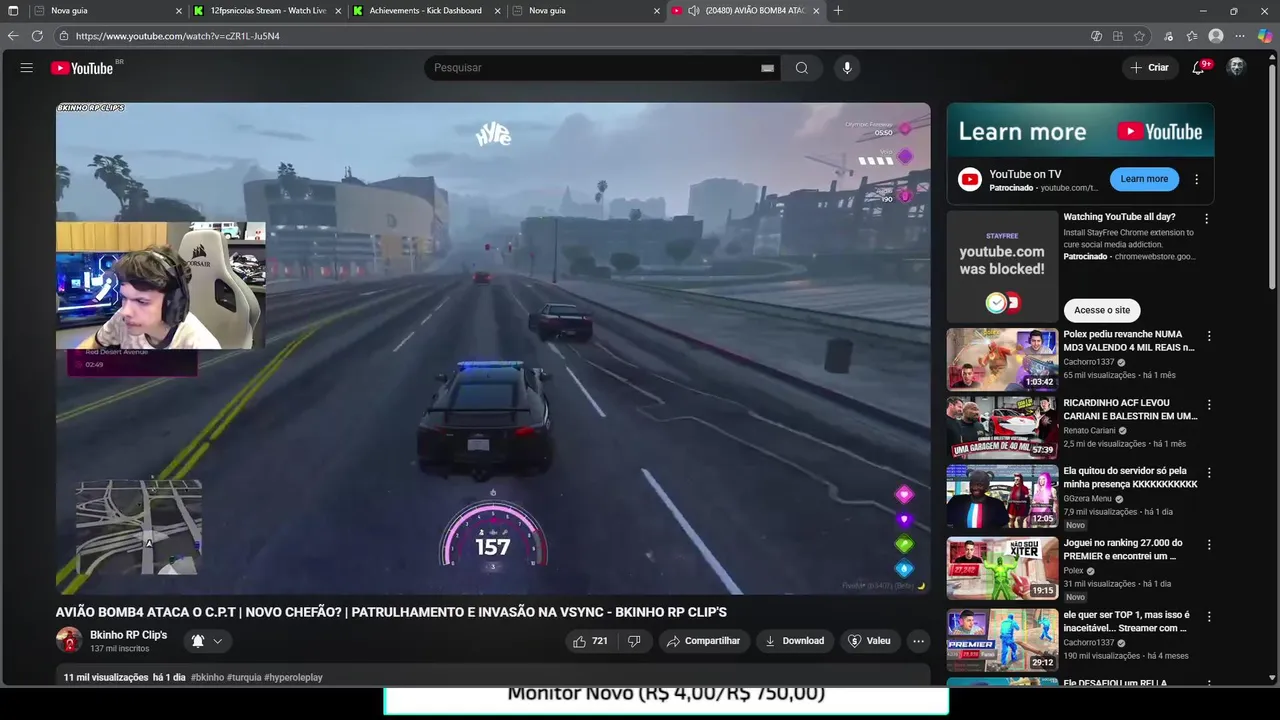Switch to Achievements - Kick Dashboard tab
This screenshot has width=1280, height=720.
425,10
